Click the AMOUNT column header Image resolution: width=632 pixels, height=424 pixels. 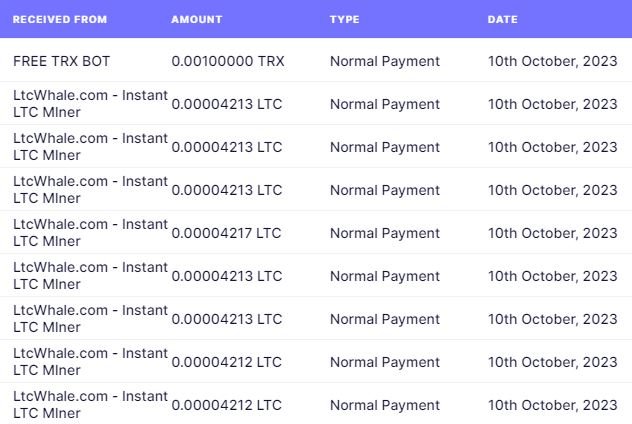(x=197, y=19)
